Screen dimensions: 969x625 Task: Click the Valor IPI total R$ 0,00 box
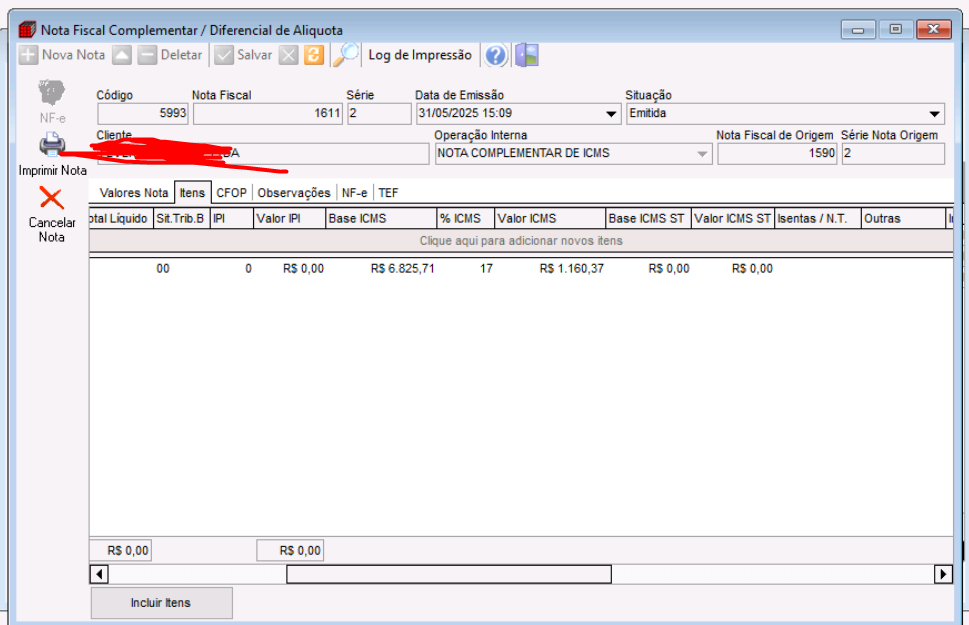point(290,551)
